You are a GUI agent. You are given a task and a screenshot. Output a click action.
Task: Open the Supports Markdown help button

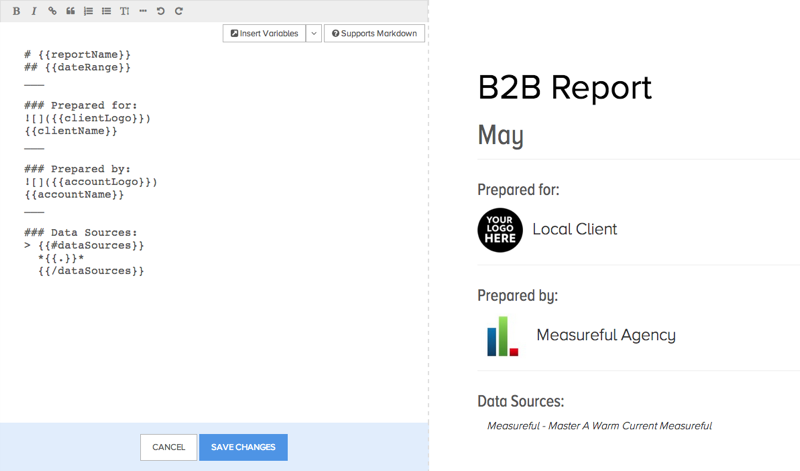[x=374, y=33]
